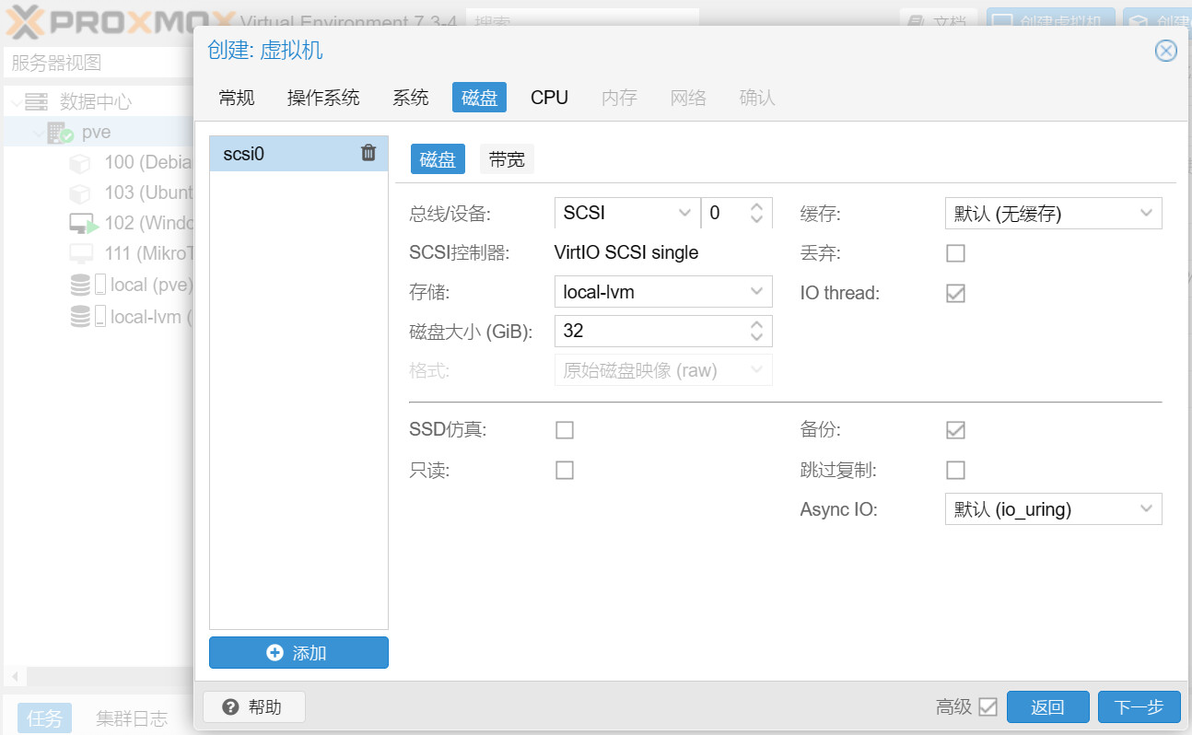Collapse the 数据中心 tree node
This screenshot has height=735, width=1192.
[x=15, y=102]
